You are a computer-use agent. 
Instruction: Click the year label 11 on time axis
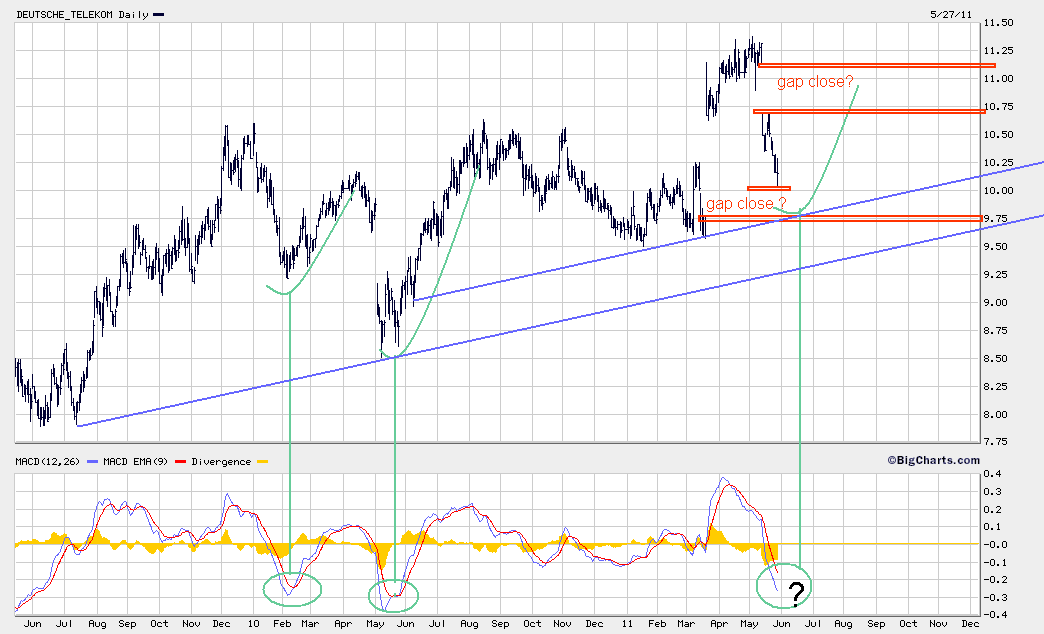(627, 624)
